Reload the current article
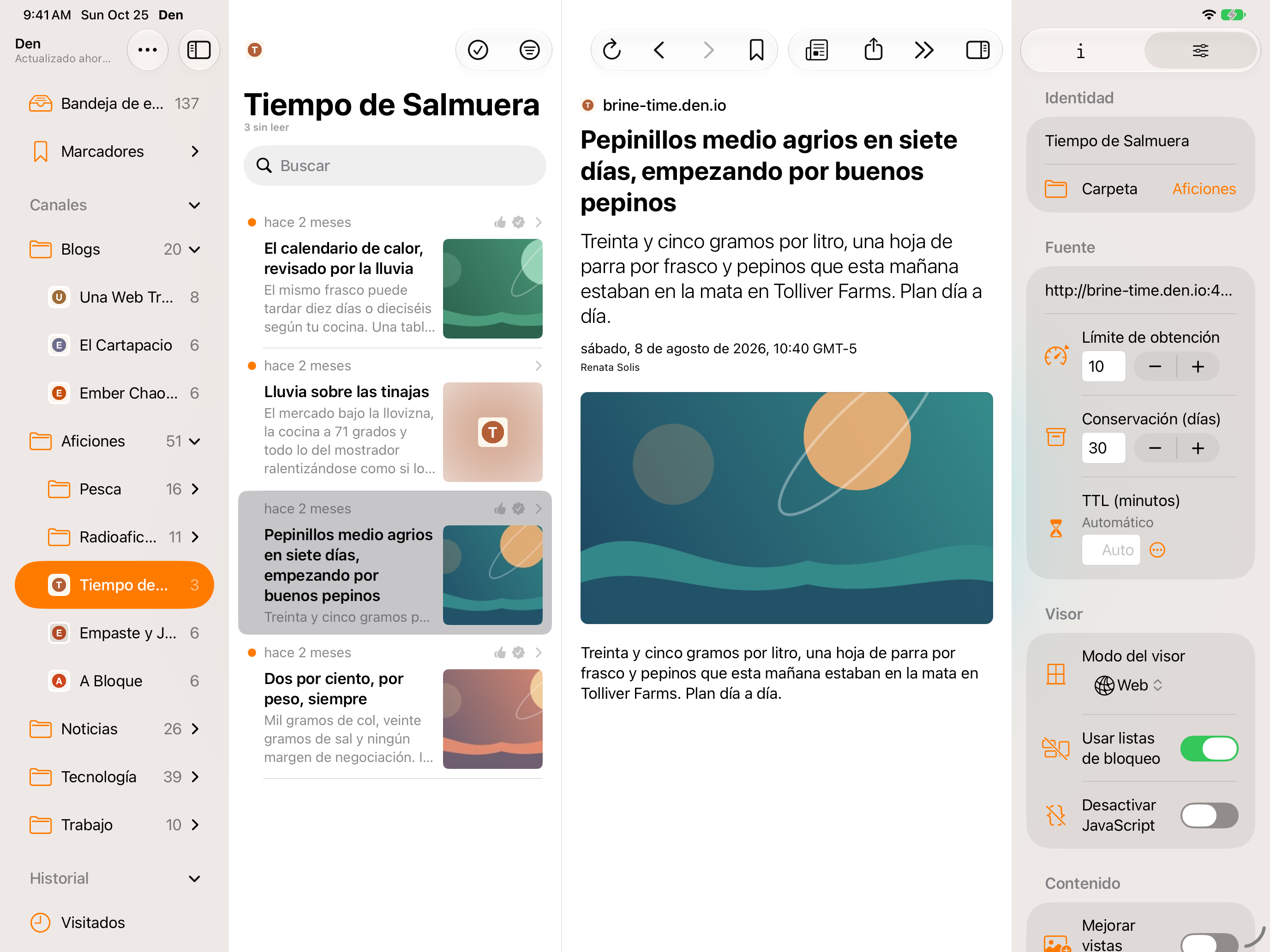This screenshot has height=952, width=1270. pos(612,50)
